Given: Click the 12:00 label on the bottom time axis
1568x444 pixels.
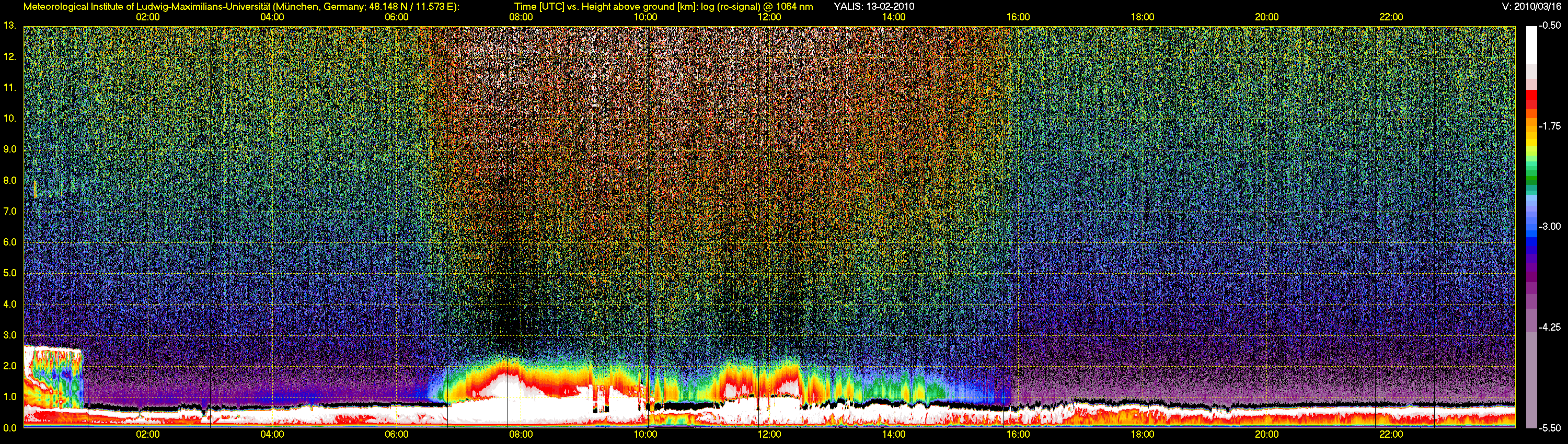Looking at the screenshot, I should (x=769, y=434).
